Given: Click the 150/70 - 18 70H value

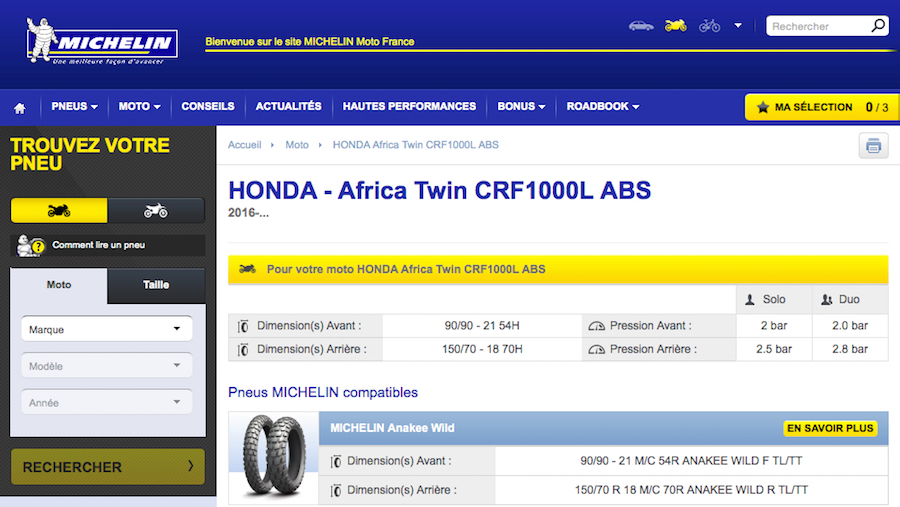Looking at the screenshot, I should point(482,349).
